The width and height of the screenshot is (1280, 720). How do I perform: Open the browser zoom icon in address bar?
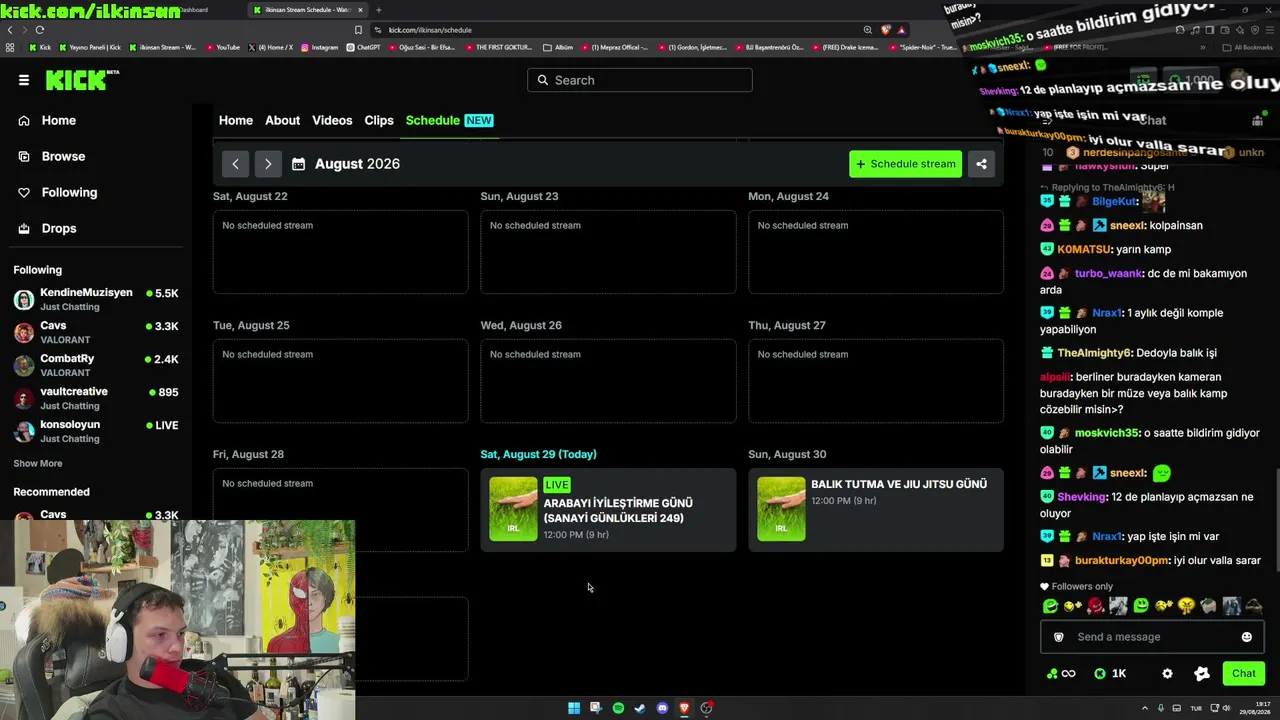[x=867, y=30]
